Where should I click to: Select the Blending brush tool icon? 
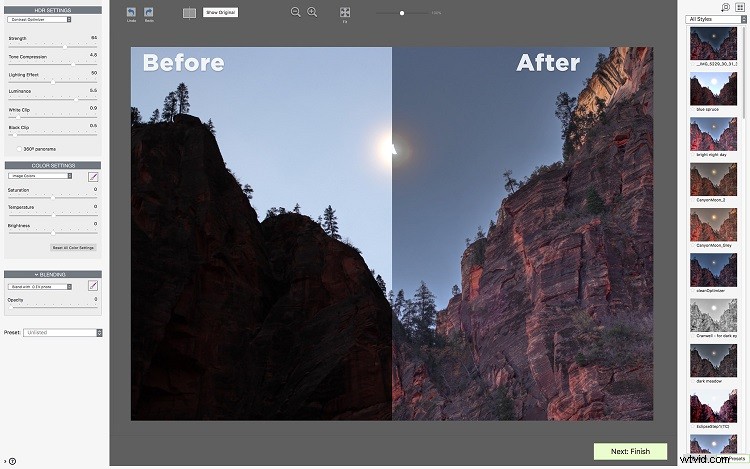coord(93,286)
